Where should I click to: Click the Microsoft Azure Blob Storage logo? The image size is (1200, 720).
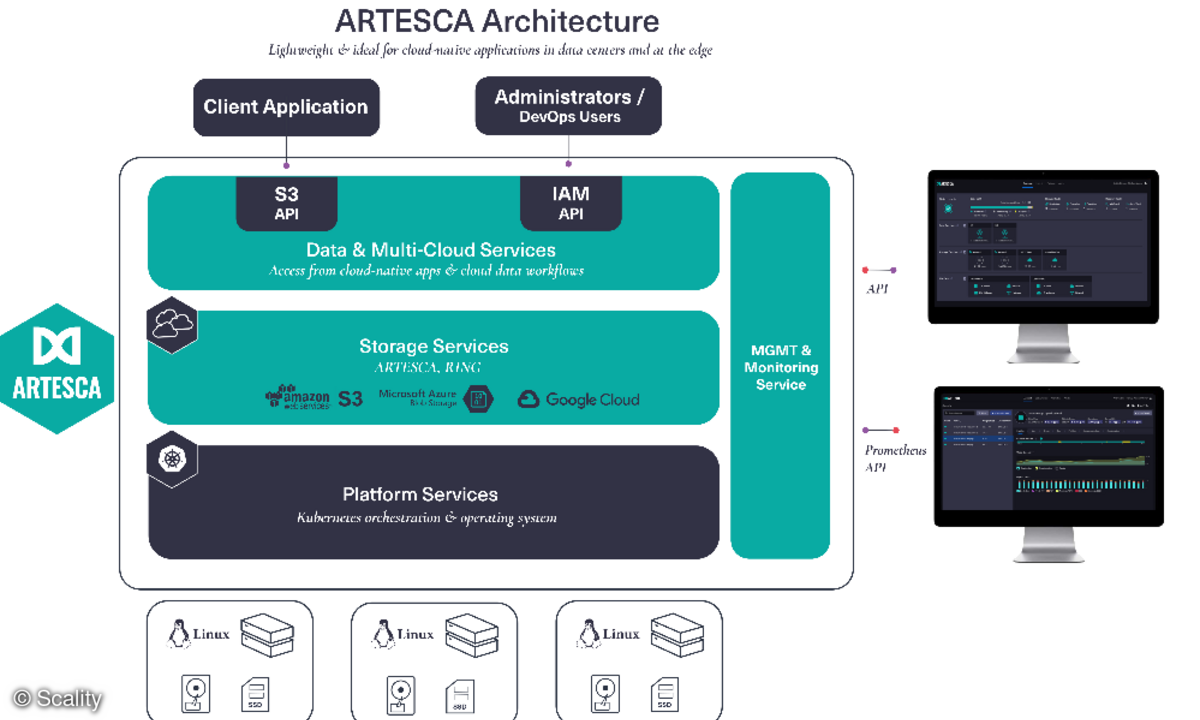tap(436, 399)
